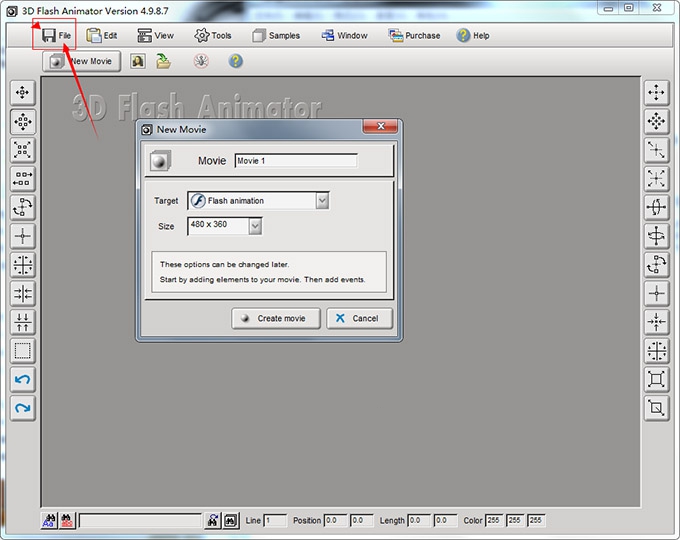Click the red spider icon in toolbar
The height and width of the screenshot is (540, 680).
pyautogui.click(x=201, y=61)
